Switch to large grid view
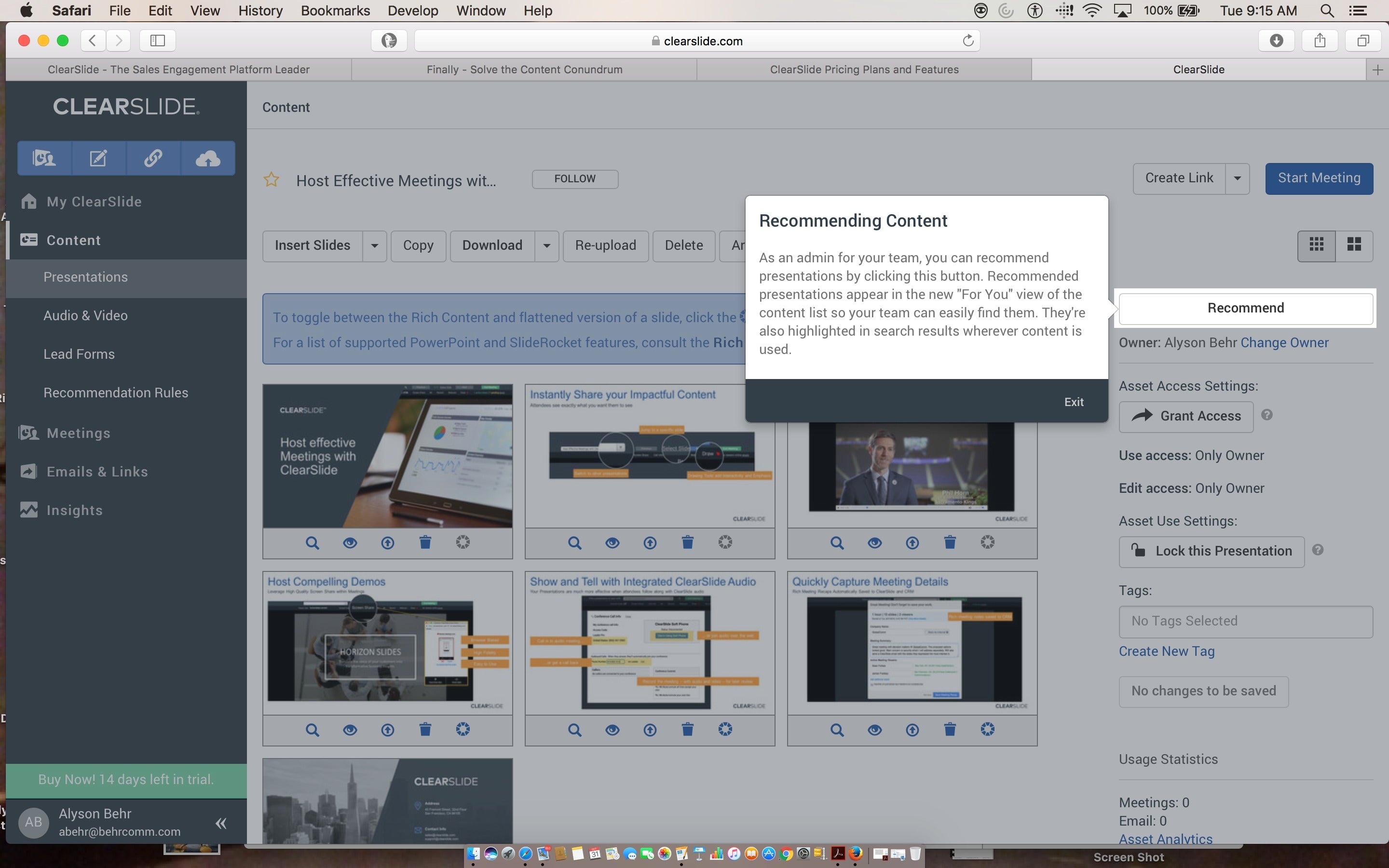Viewport: 1389px width, 868px height. pos(1354,246)
